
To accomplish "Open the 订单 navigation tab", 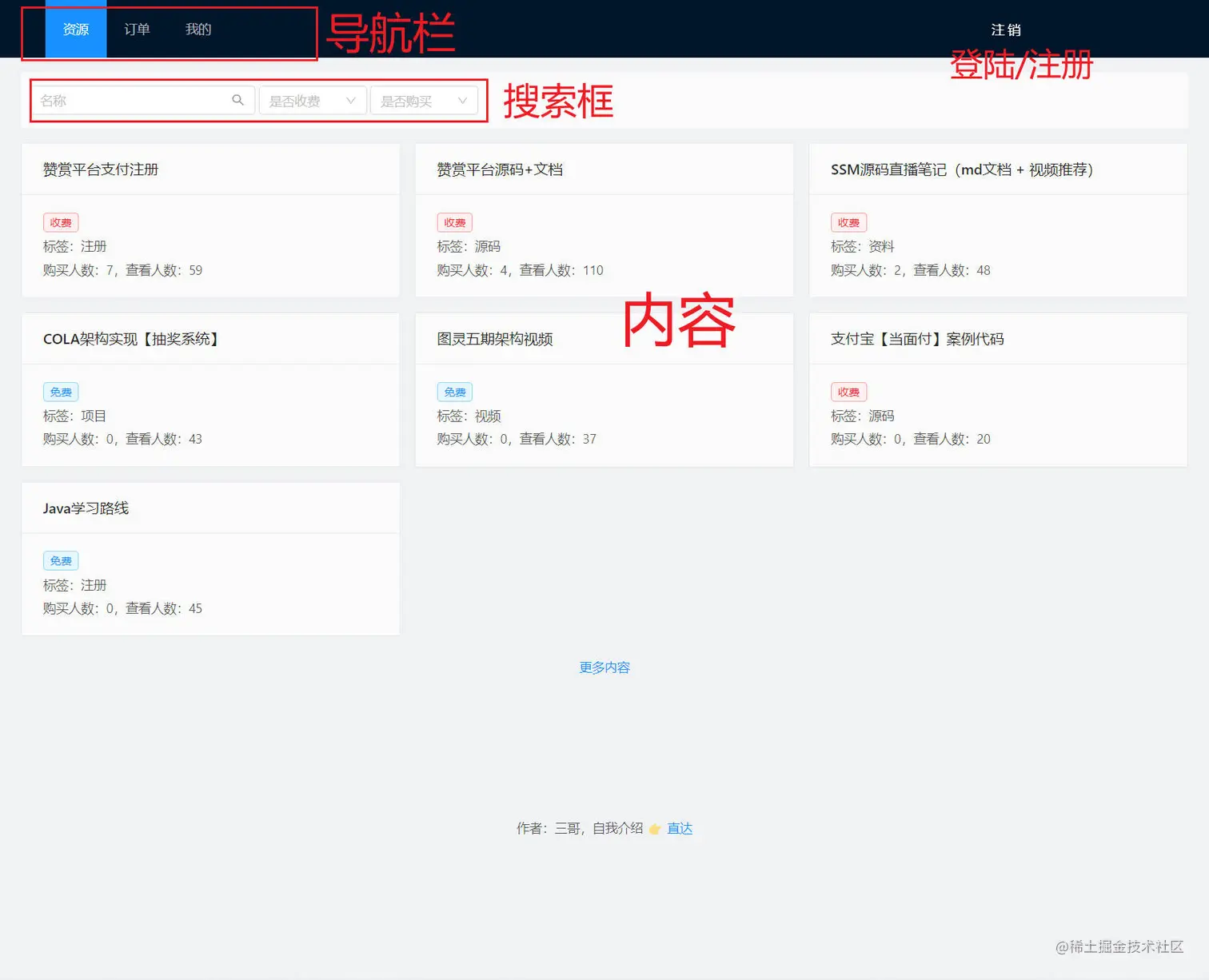I will click(137, 30).
